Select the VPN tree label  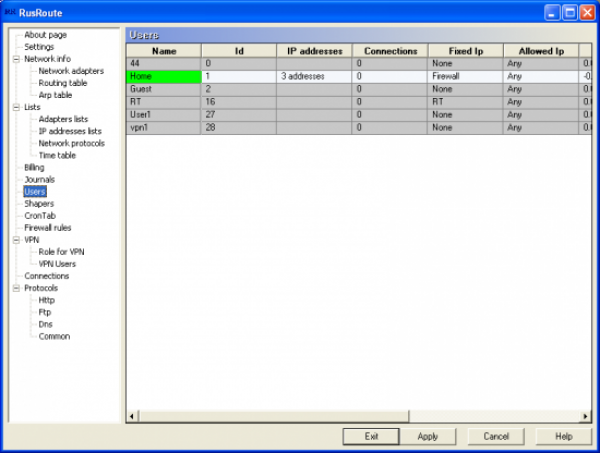(31, 240)
